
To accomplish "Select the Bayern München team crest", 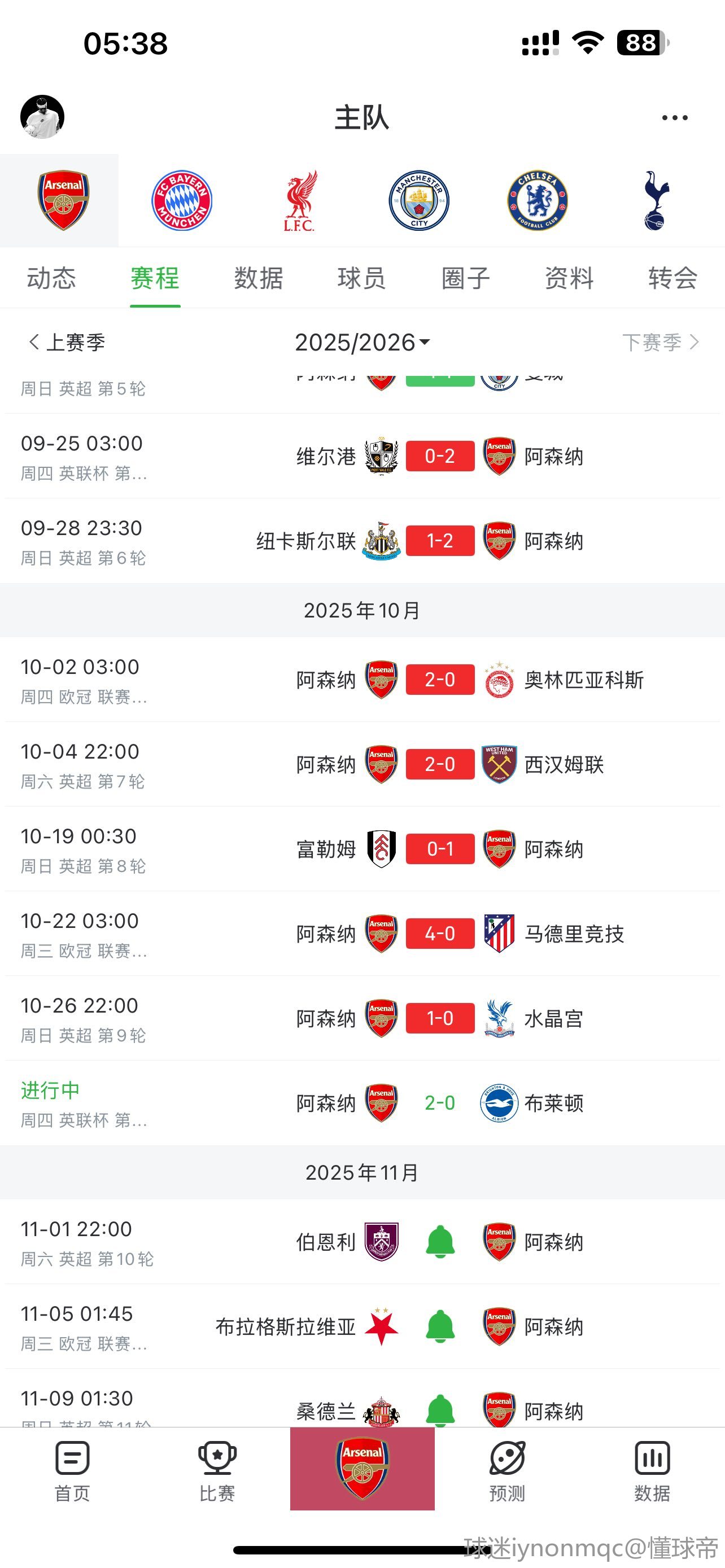I will click(181, 200).
